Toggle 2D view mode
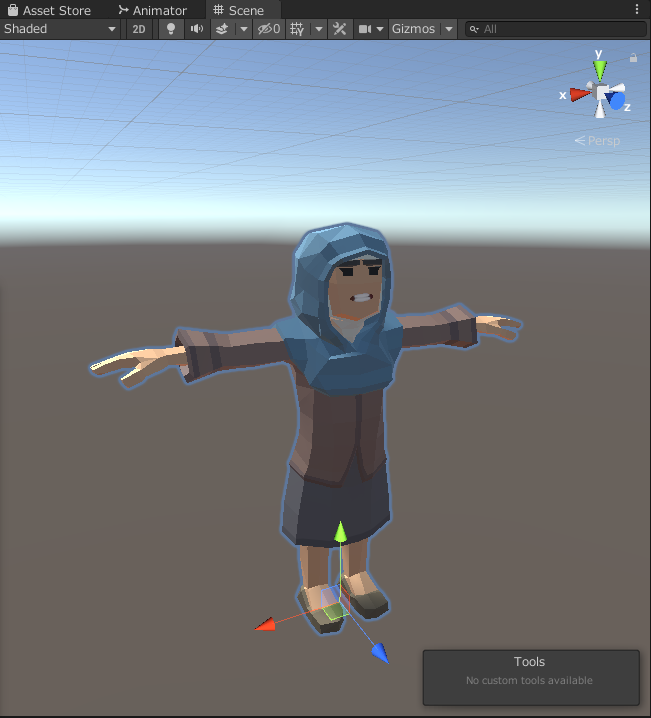Viewport: 651px width, 718px height. pos(139,29)
